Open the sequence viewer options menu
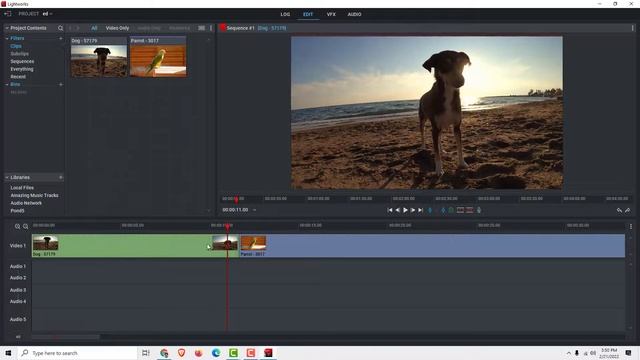Screen dimensions: 640x360 click(633, 28)
